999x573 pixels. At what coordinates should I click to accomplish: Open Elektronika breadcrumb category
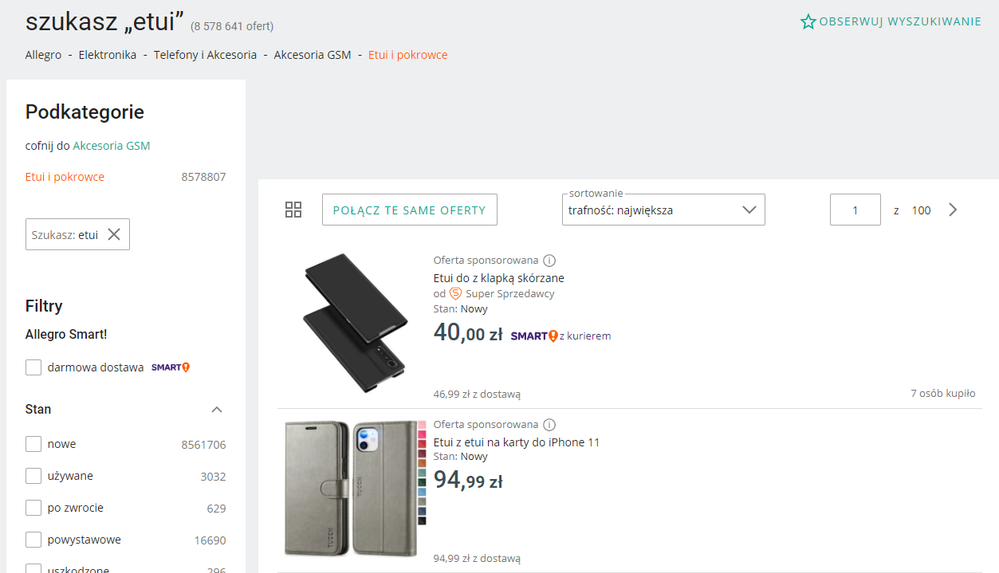(107, 55)
